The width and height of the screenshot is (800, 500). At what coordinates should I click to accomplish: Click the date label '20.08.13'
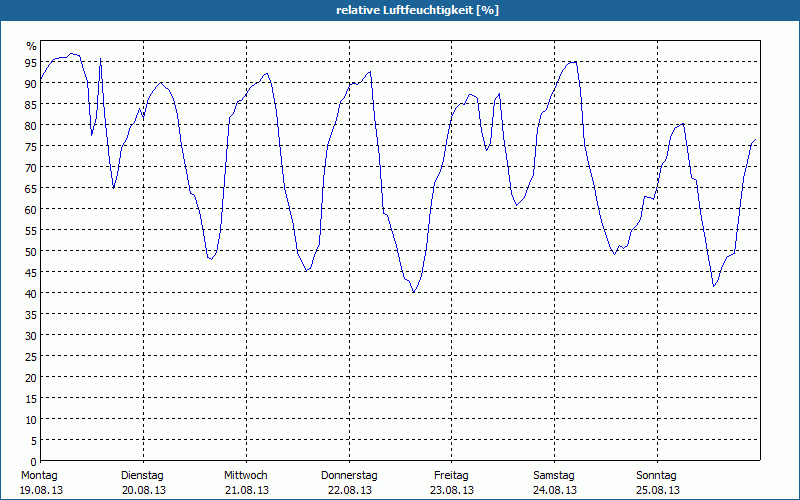(x=144, y=490)
